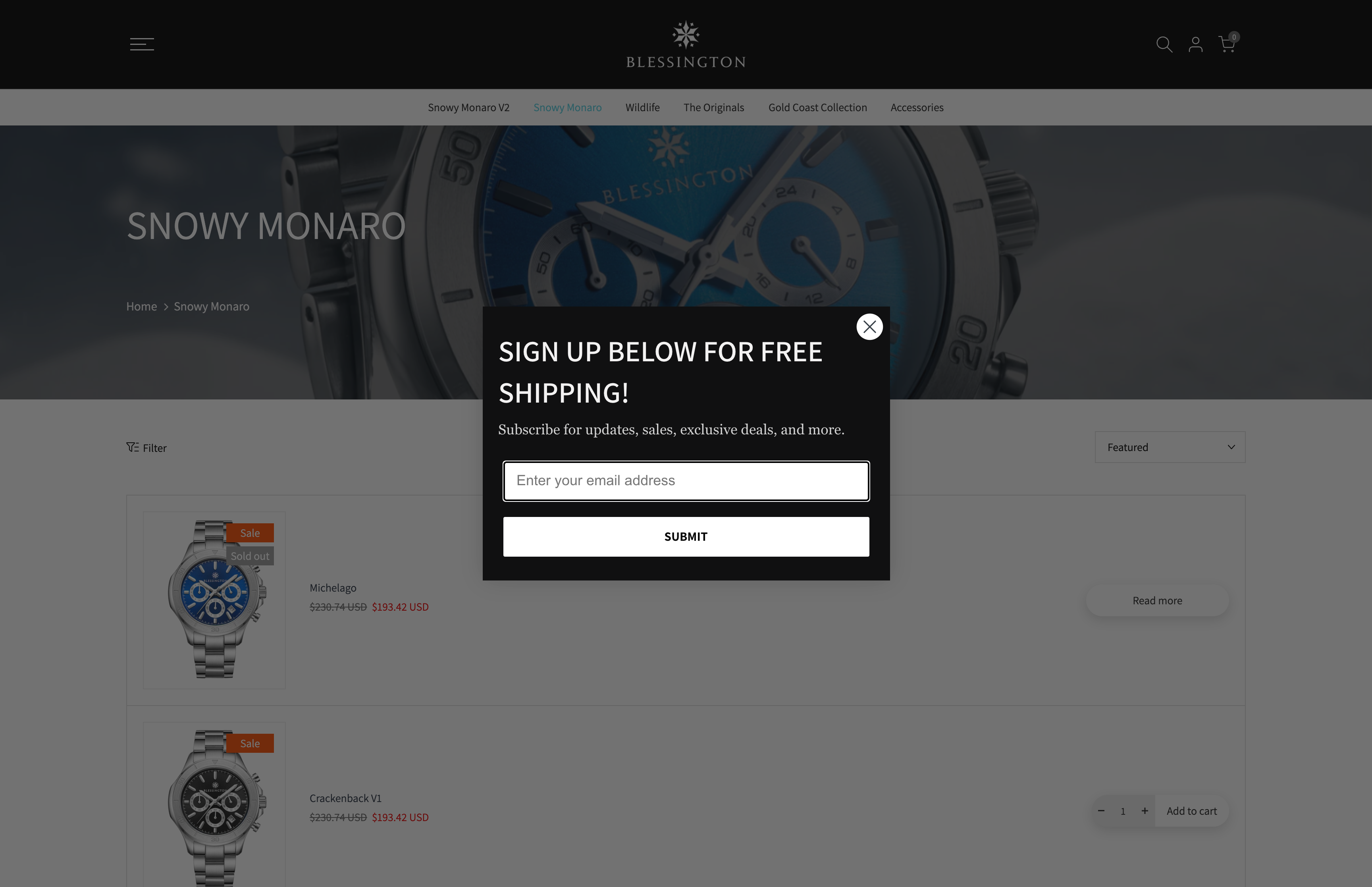Click the Submit button in popup

coord(686,536)
